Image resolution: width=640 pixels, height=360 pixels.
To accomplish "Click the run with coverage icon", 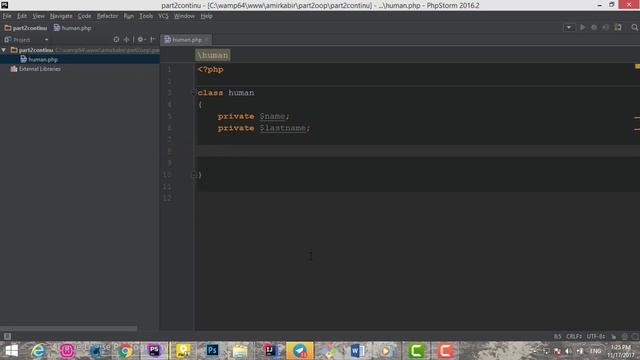I will [606, 27].
